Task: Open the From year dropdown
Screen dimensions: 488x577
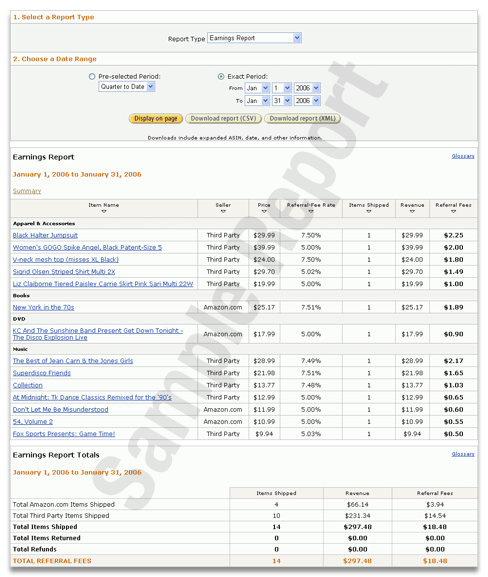Action: [307, 88]
